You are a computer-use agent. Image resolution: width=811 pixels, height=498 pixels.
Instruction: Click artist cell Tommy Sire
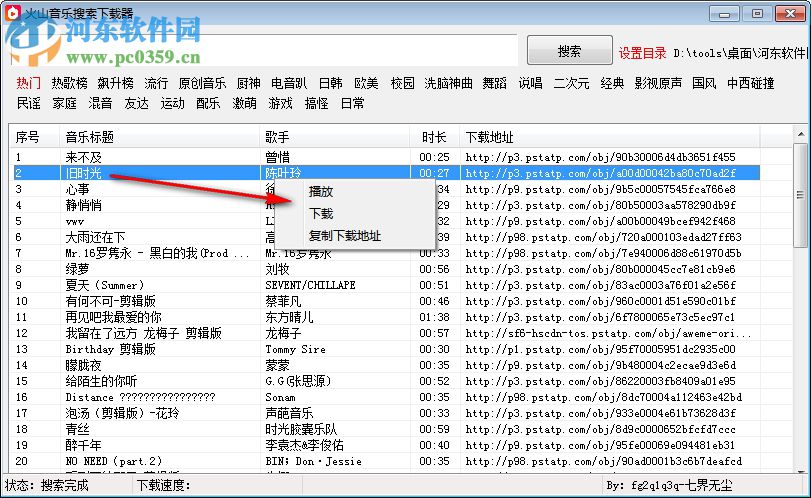295,350
